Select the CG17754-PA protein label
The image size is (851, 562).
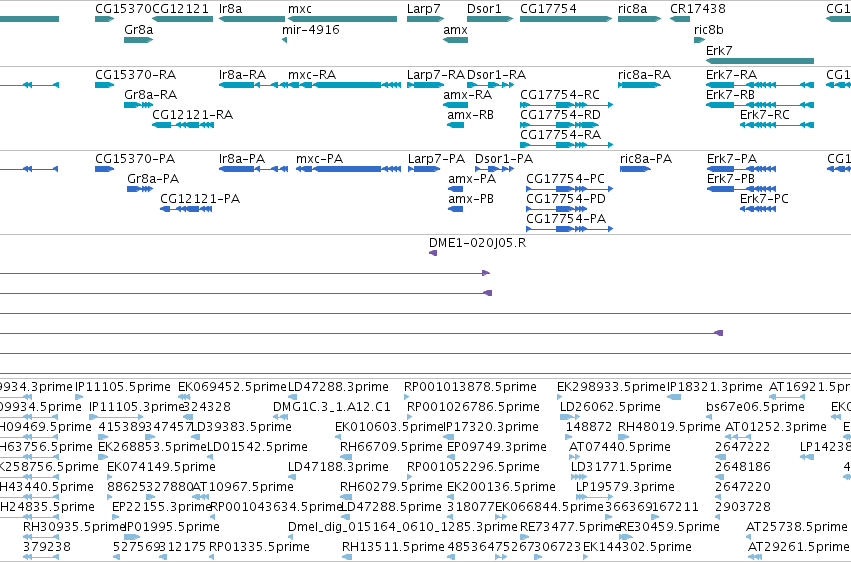click(x=566, y=219)
